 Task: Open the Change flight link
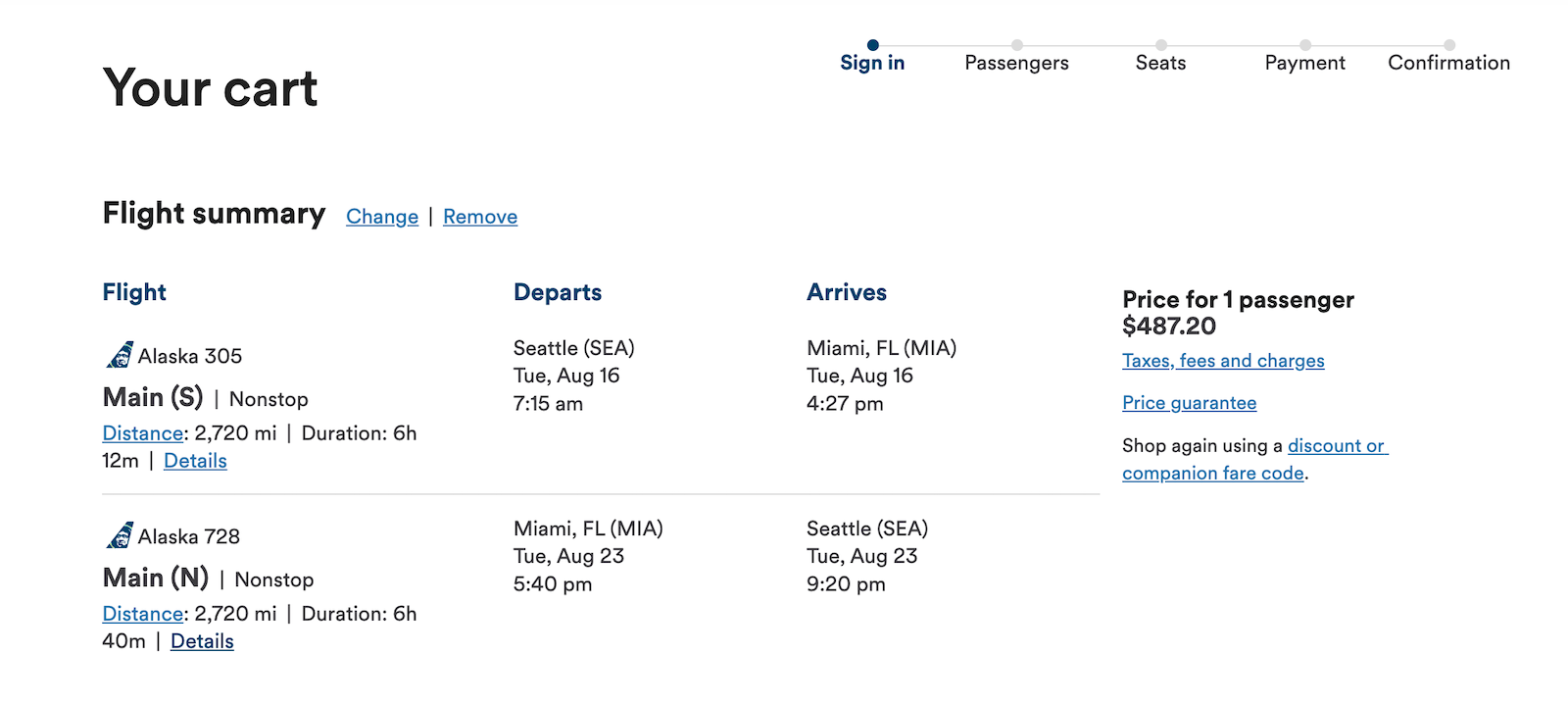coord(381,216)
